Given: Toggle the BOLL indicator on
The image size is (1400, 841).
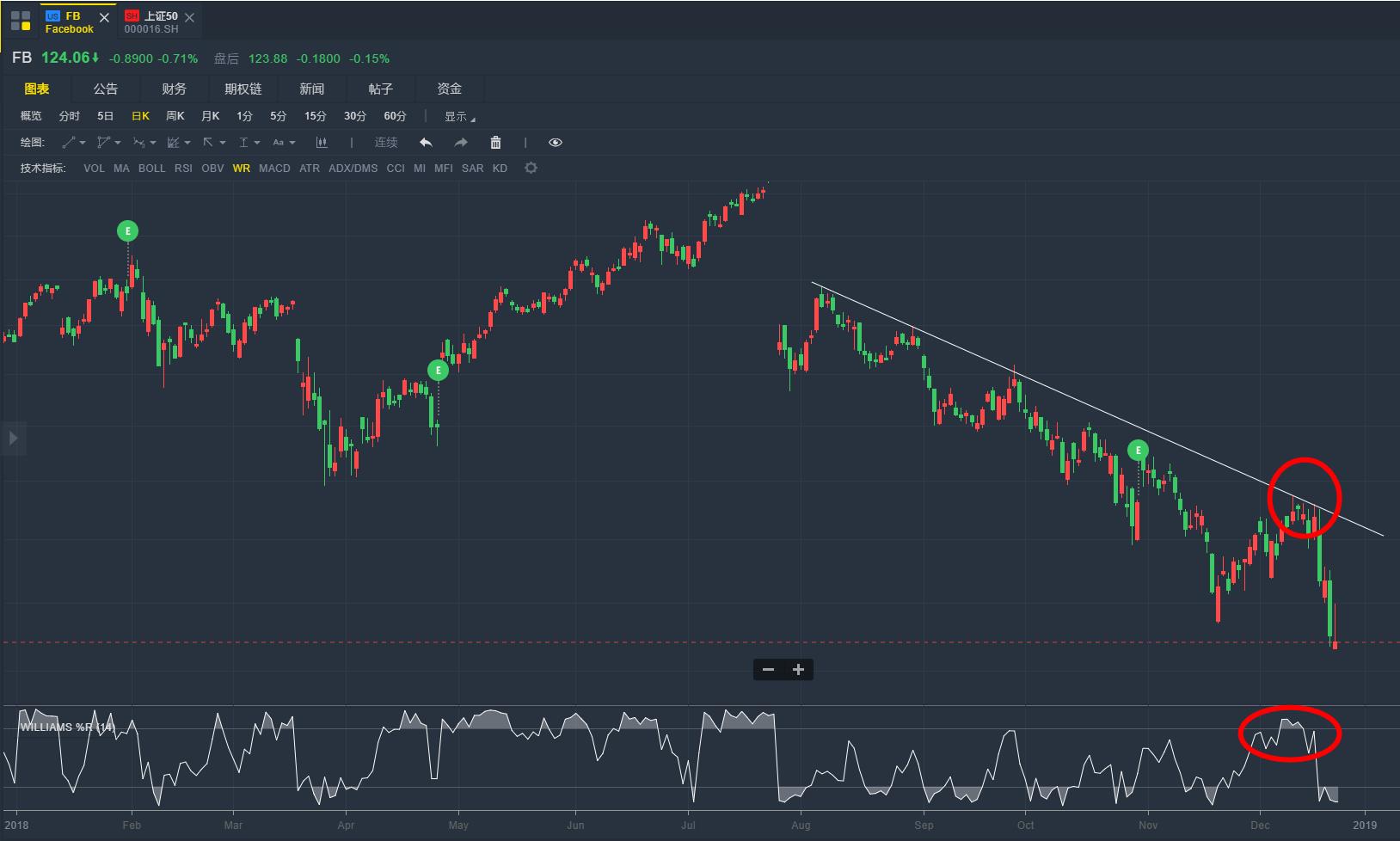Looking at the screenshot, I should click(x=151, y=169).
